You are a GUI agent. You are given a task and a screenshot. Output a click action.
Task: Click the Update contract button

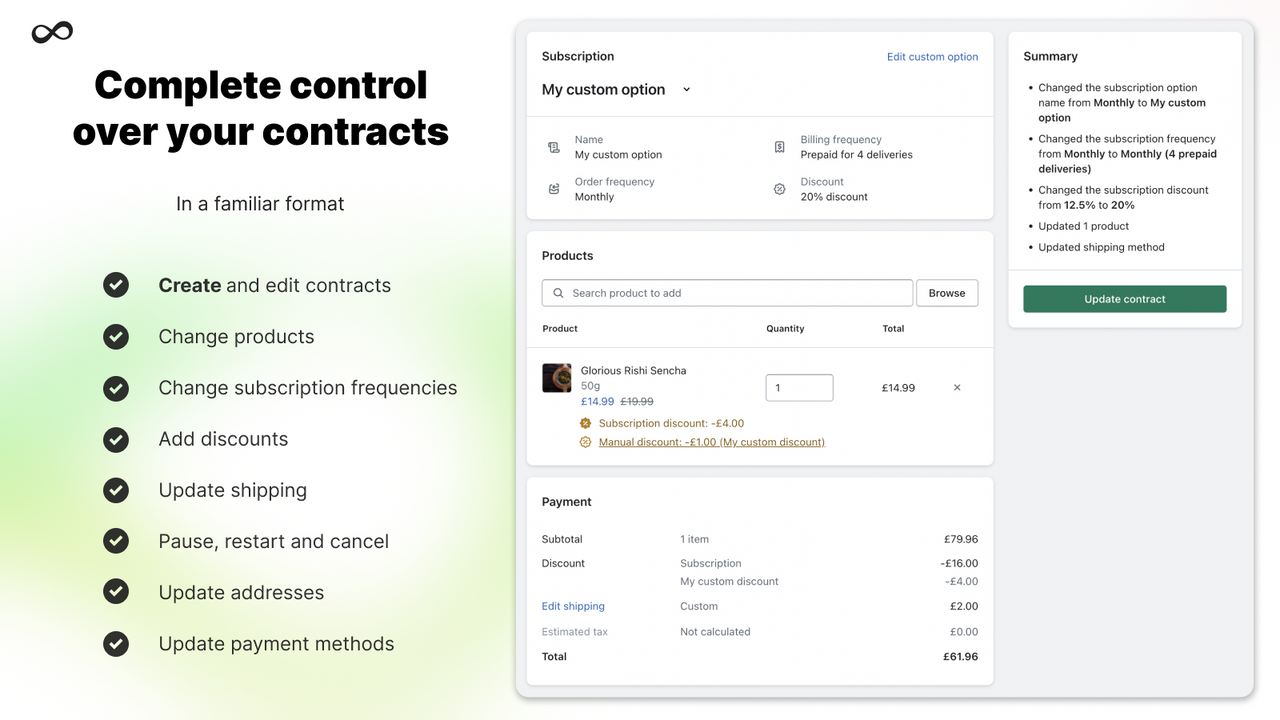coord(1124,298)
